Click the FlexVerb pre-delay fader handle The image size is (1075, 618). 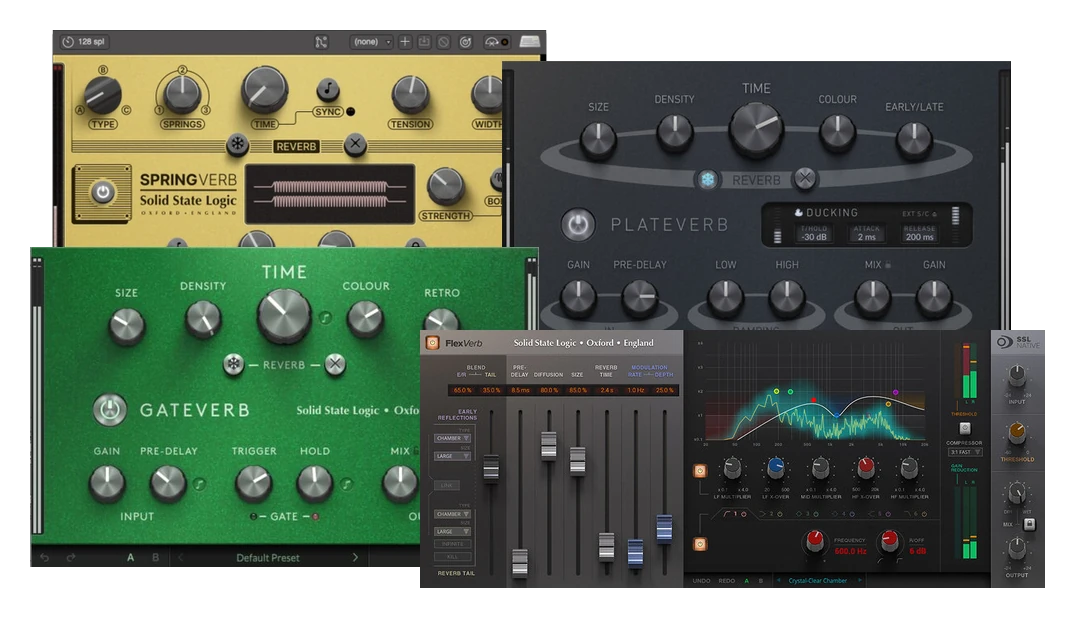pos(520,562)
